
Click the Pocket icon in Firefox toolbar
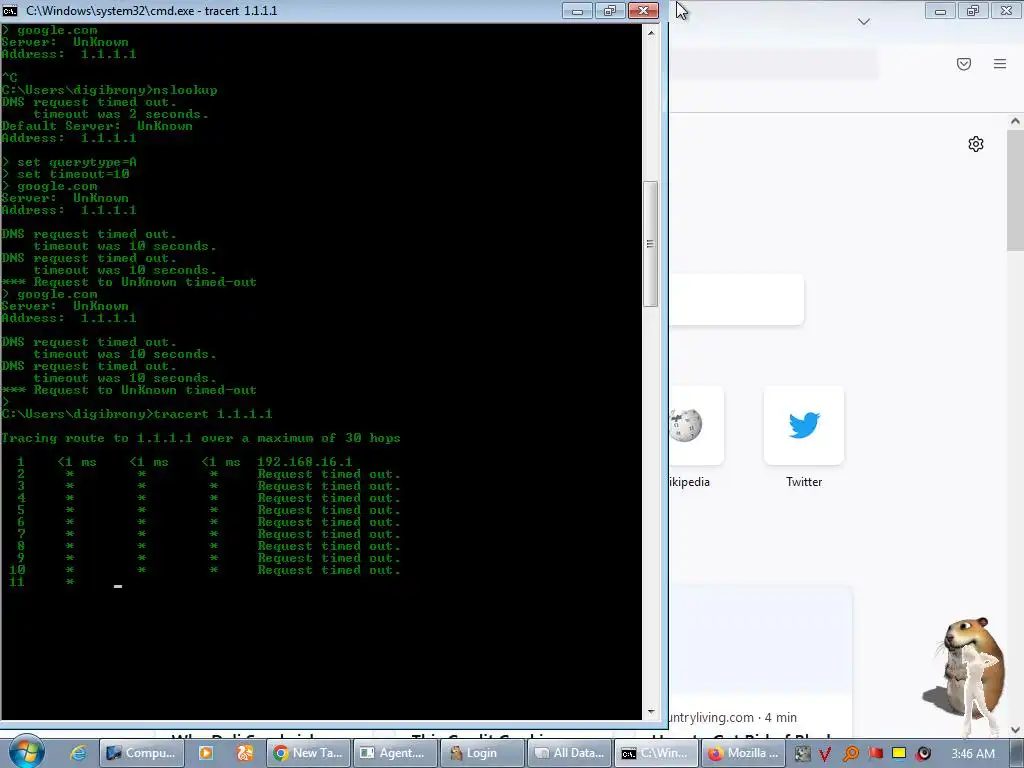coord(964,63)
